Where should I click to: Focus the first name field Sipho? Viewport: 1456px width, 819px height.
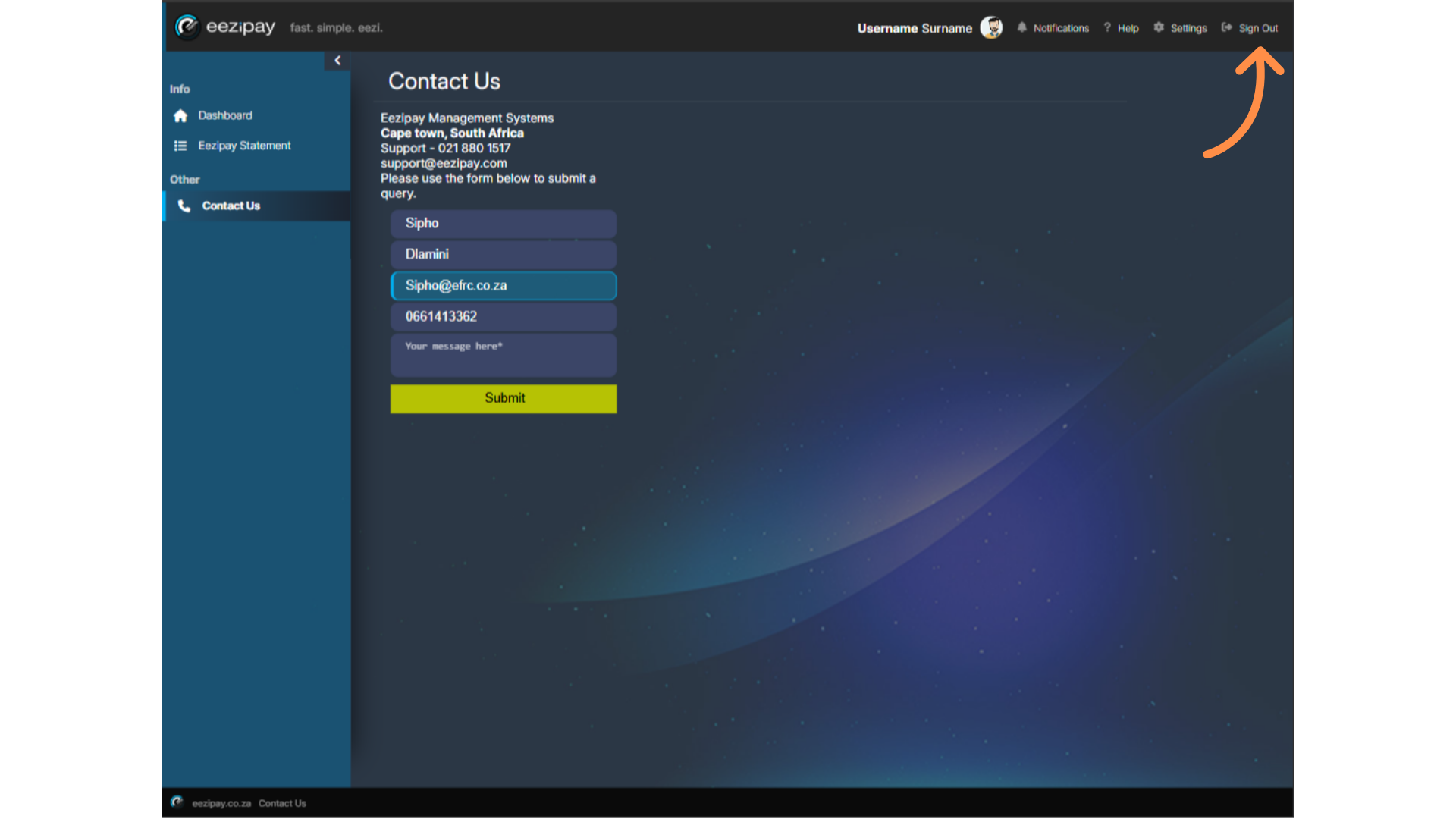(504, 224)
